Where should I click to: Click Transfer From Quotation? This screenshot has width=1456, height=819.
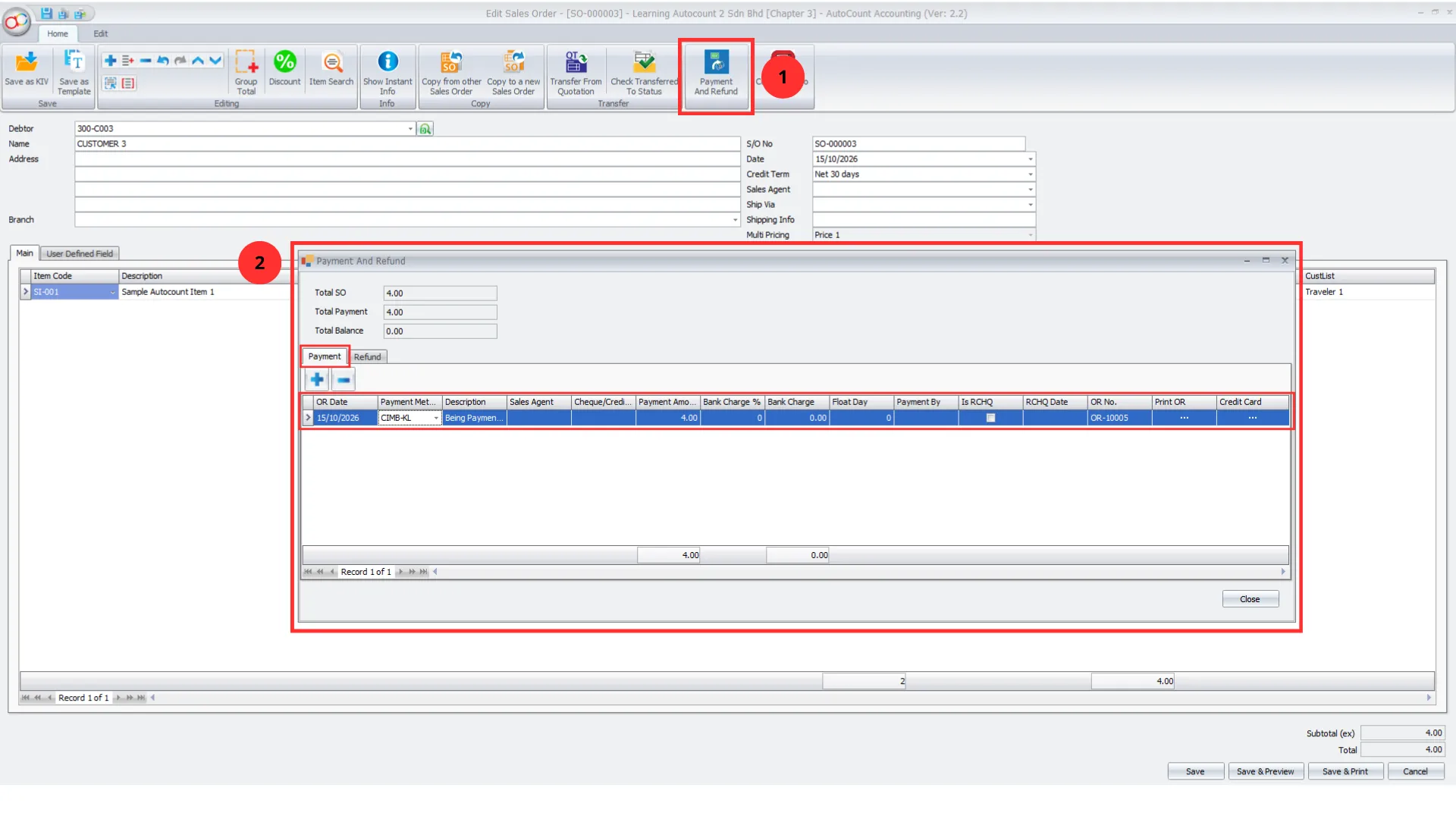pyautogui.click(x=576, y=73)
